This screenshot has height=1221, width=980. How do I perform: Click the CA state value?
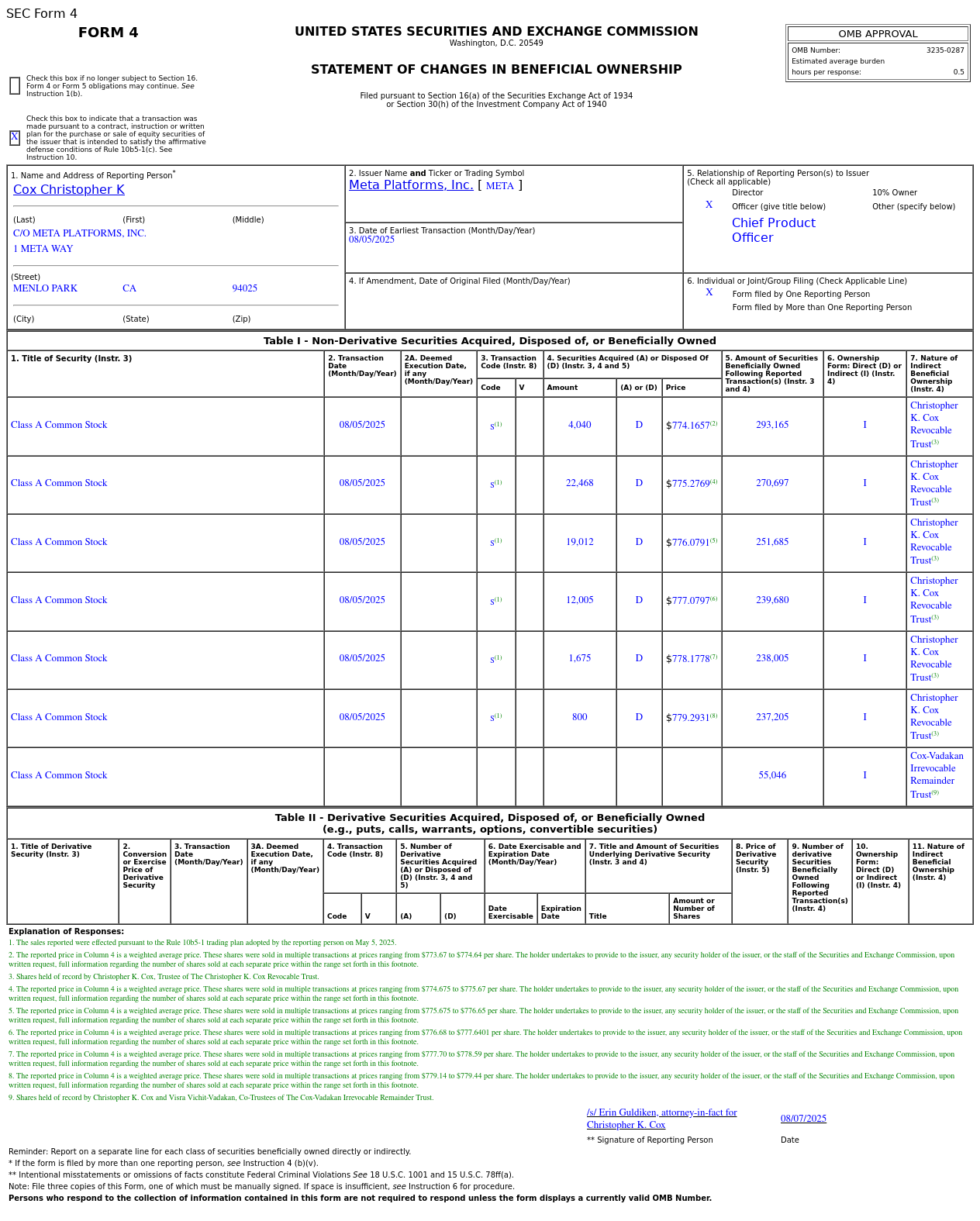[129, 288]
